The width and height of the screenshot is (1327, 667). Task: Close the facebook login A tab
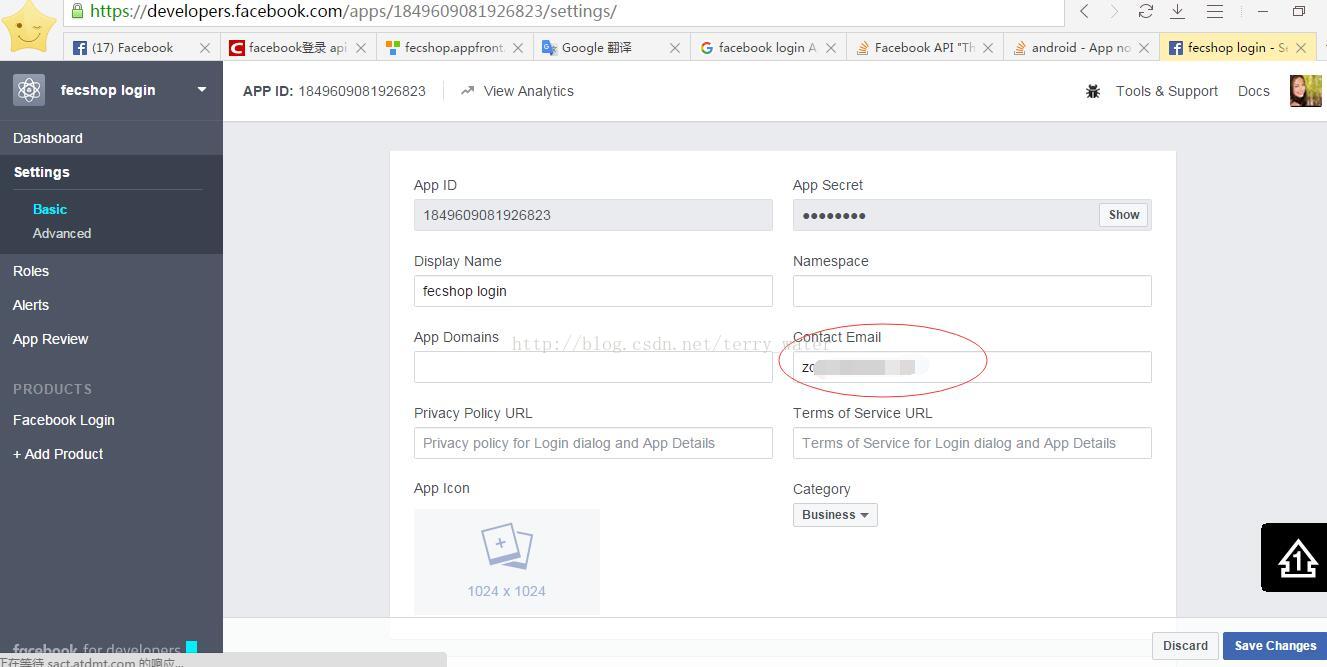[x=831, y=48]
